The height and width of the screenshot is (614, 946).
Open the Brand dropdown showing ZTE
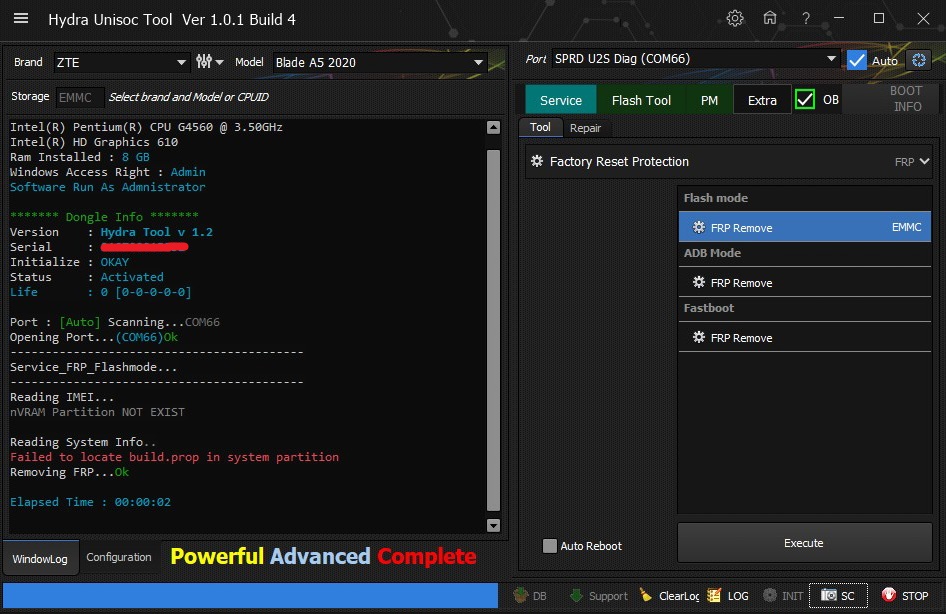pos(121,62)
